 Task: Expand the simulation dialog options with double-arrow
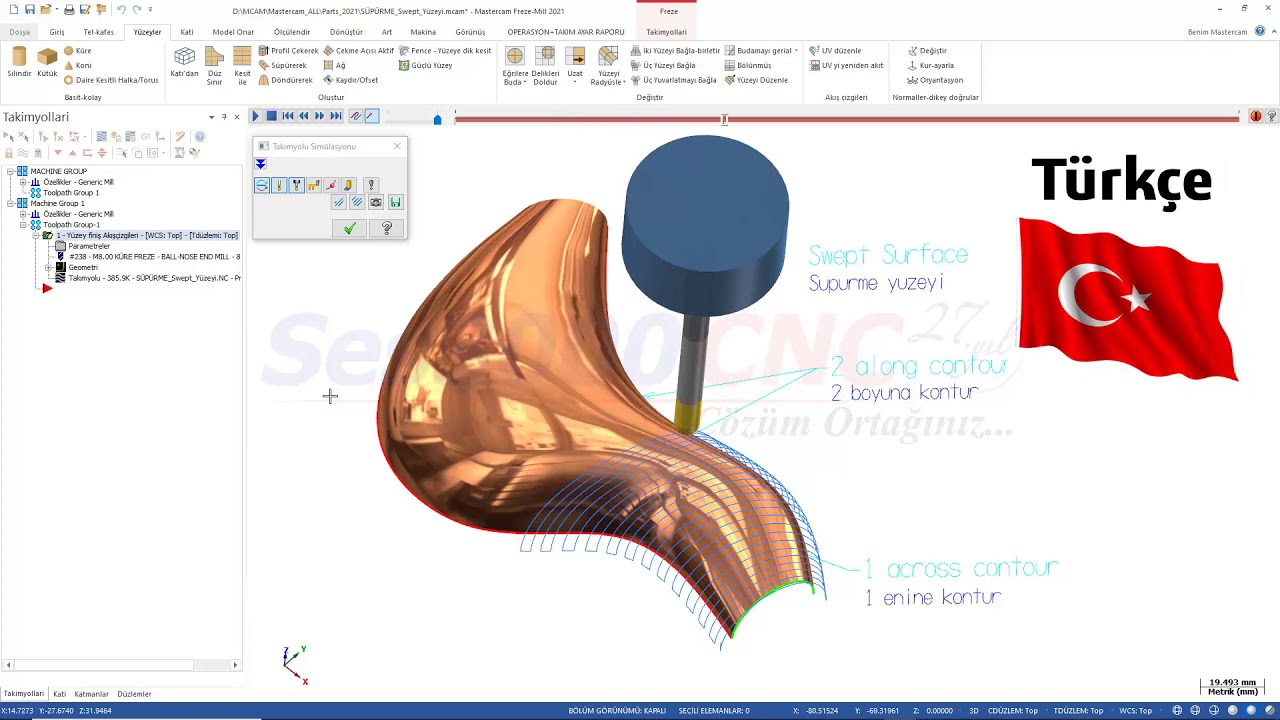(x=261, y=164)
